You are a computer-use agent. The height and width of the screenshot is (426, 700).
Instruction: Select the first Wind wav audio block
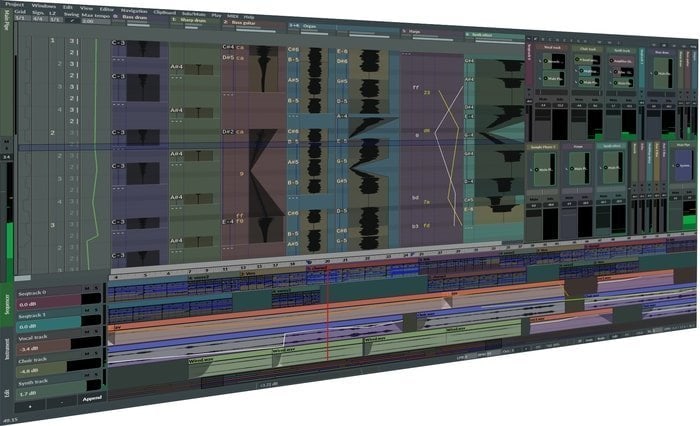click(230, 366)
